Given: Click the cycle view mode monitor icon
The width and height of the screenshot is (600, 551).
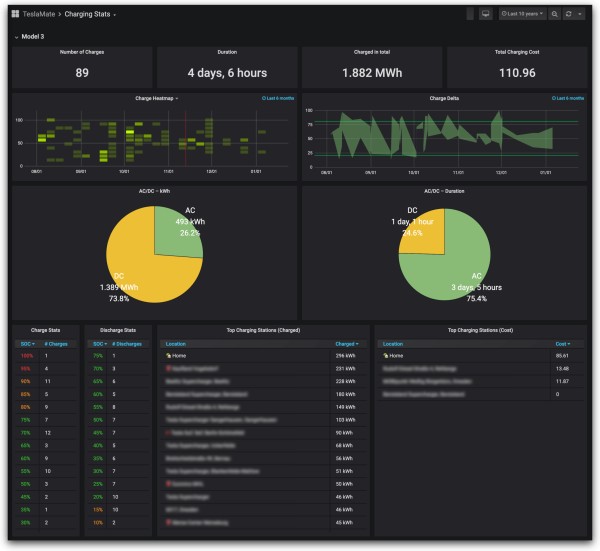Looking at the screenshot, I should tap(486, 14).
